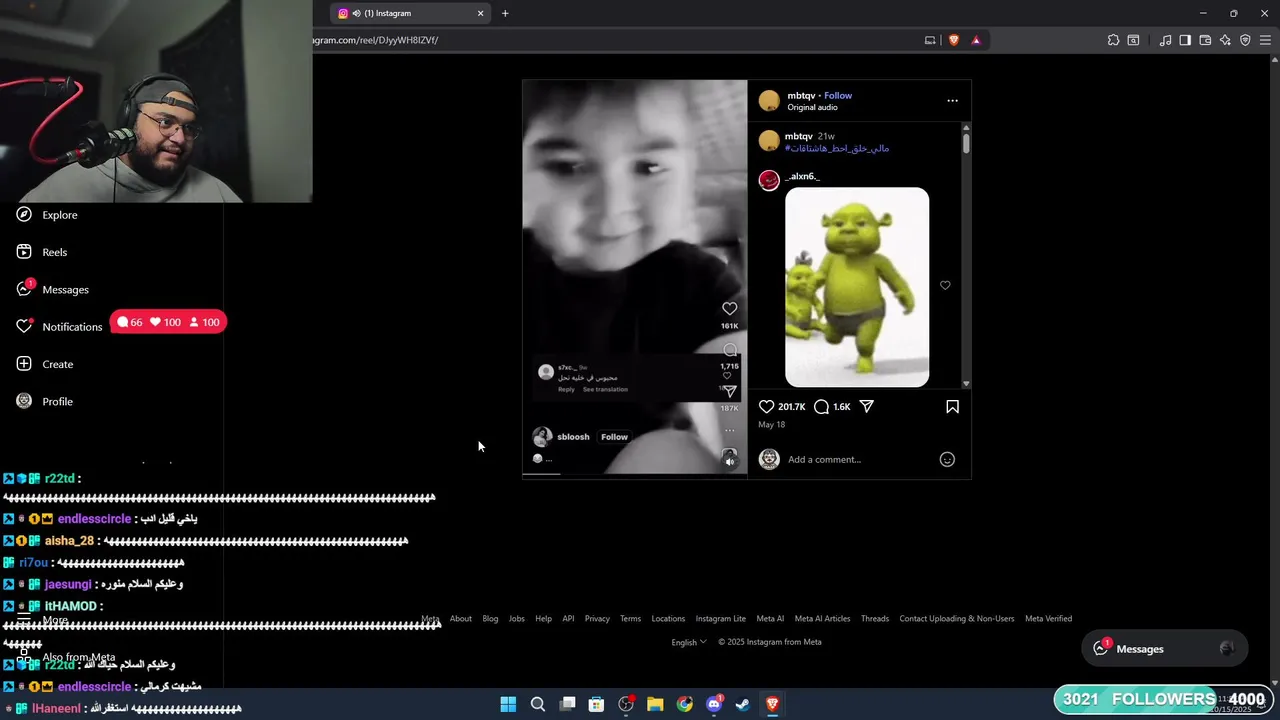Click the browser address bar URL
The height and width of the screenshot is (720, 1280).
(376, 40)
